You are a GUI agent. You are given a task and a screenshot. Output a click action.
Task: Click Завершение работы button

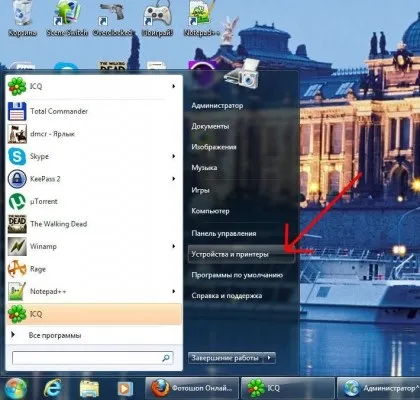(x=226, y=358)
